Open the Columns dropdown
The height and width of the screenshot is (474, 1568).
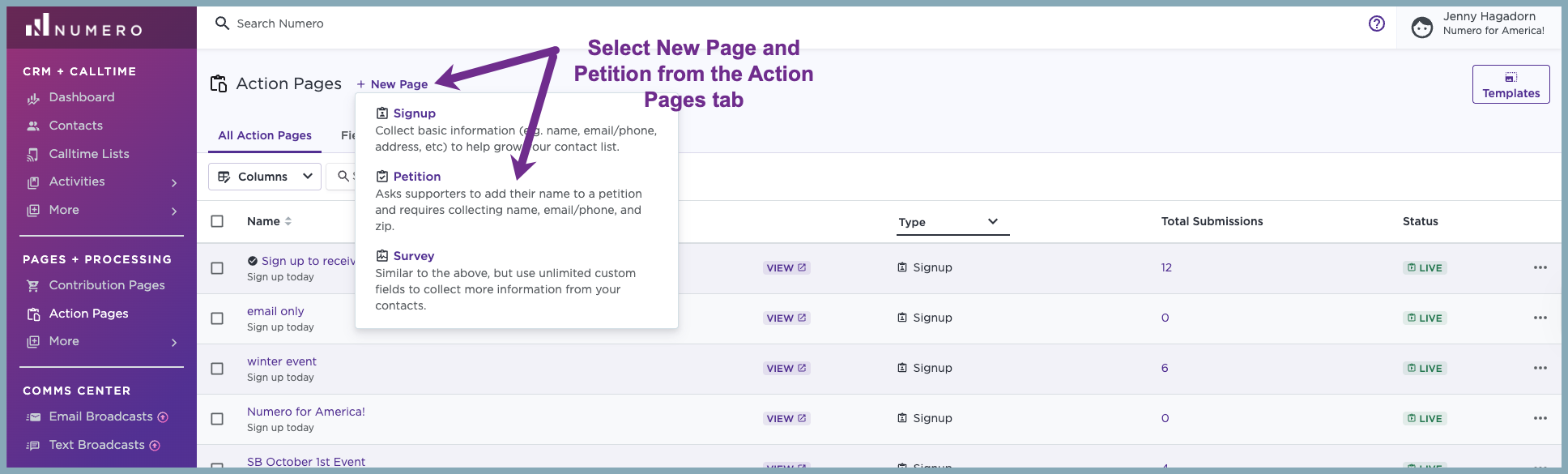pyautogui.click(x=265, y=177)
